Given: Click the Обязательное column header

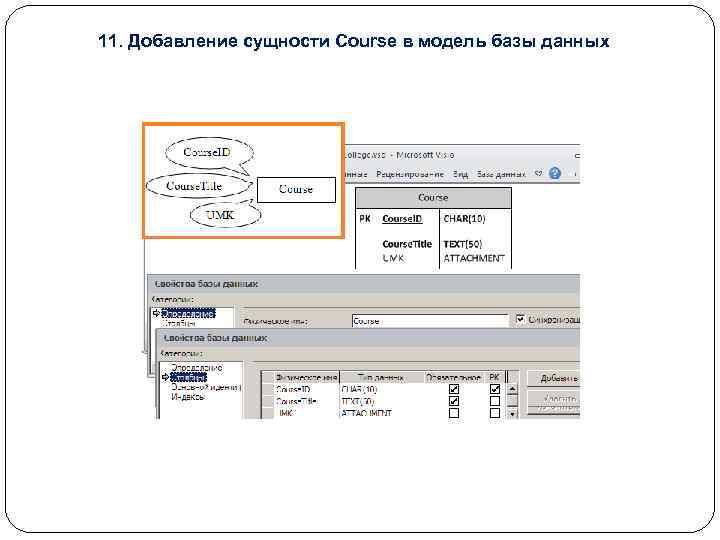Looking at the screenshot, I should [x=453, y=377].
